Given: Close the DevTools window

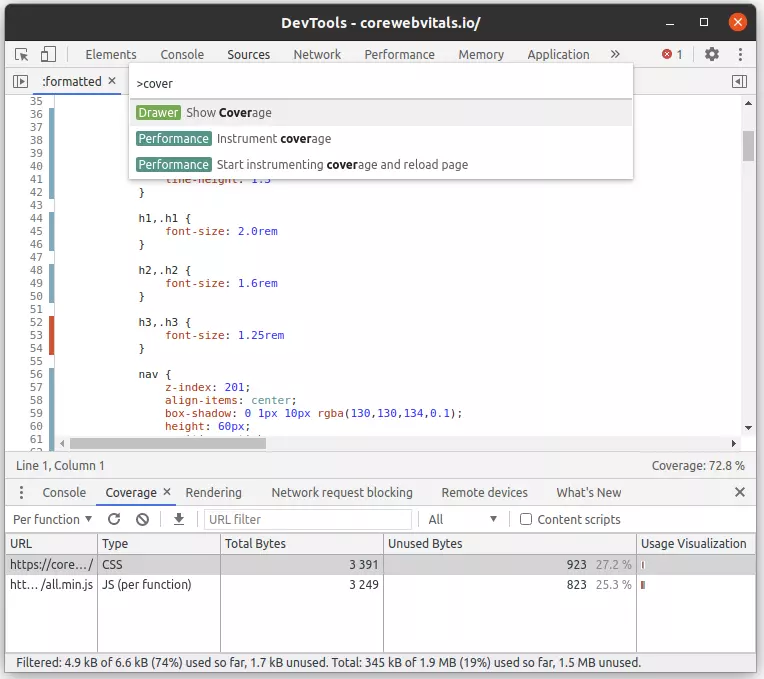Looking at the screenshot, I should coord(738,22).
